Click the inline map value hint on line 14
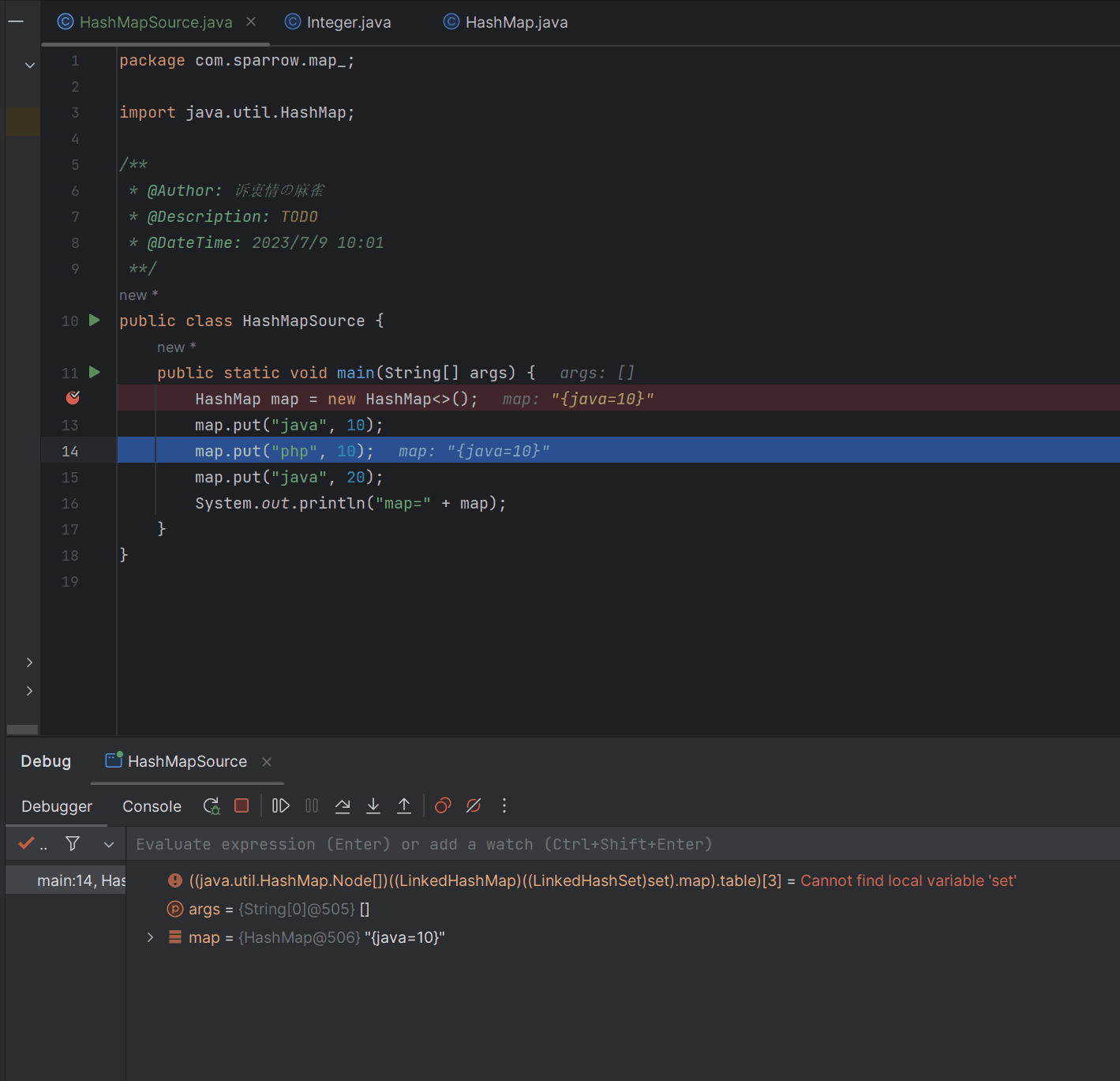 click(474, 451)
